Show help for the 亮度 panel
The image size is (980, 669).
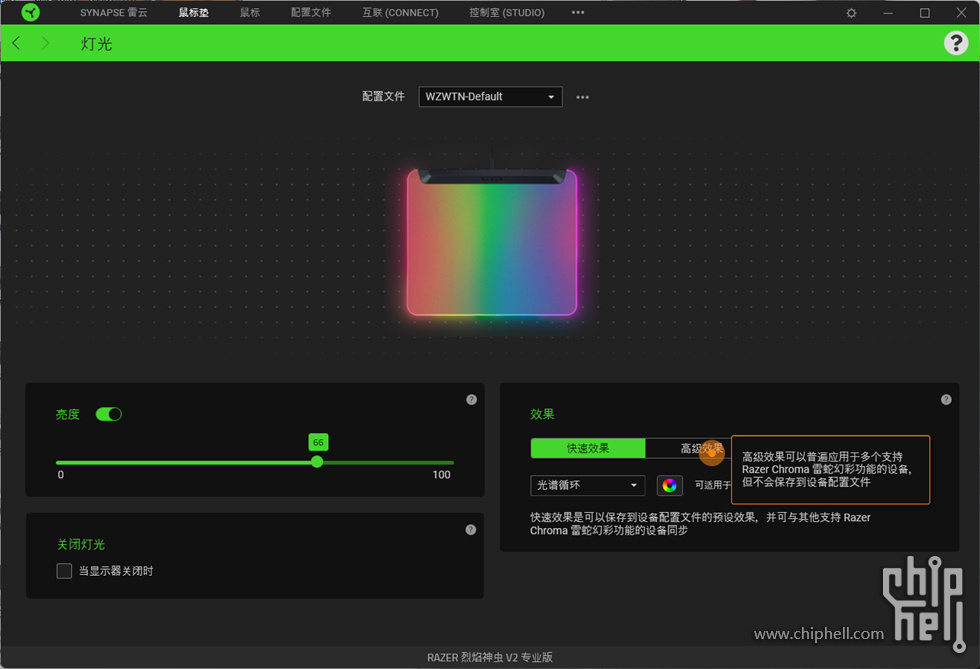[x=472, y=400]
